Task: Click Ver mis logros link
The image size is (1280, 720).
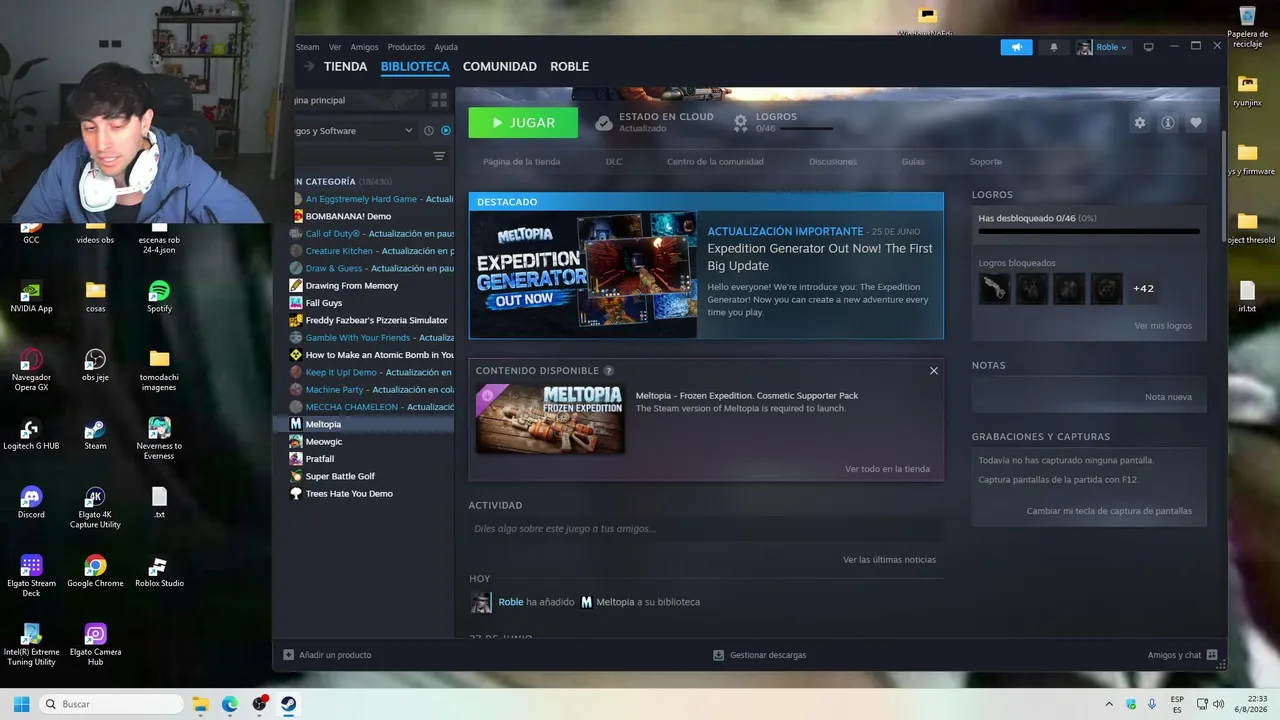Action: (1163, 326)
